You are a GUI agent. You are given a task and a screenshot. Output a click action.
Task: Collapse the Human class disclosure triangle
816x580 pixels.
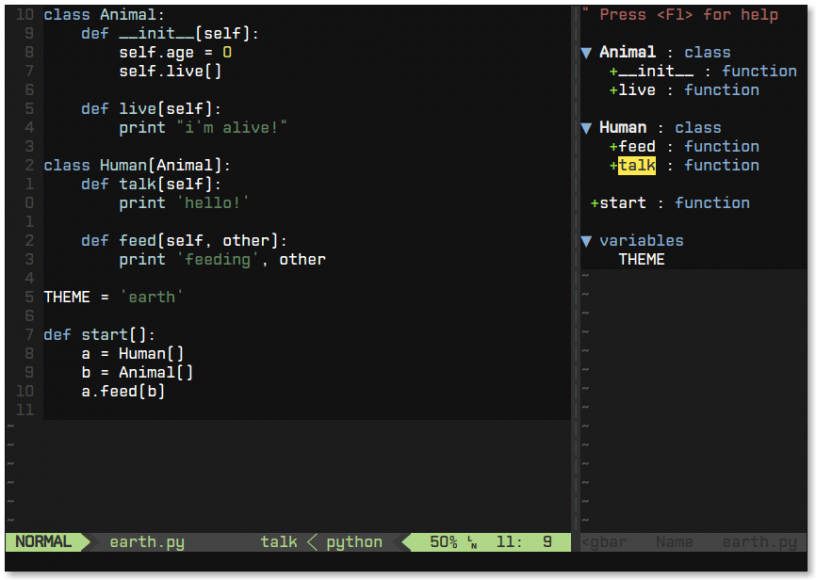585,127
